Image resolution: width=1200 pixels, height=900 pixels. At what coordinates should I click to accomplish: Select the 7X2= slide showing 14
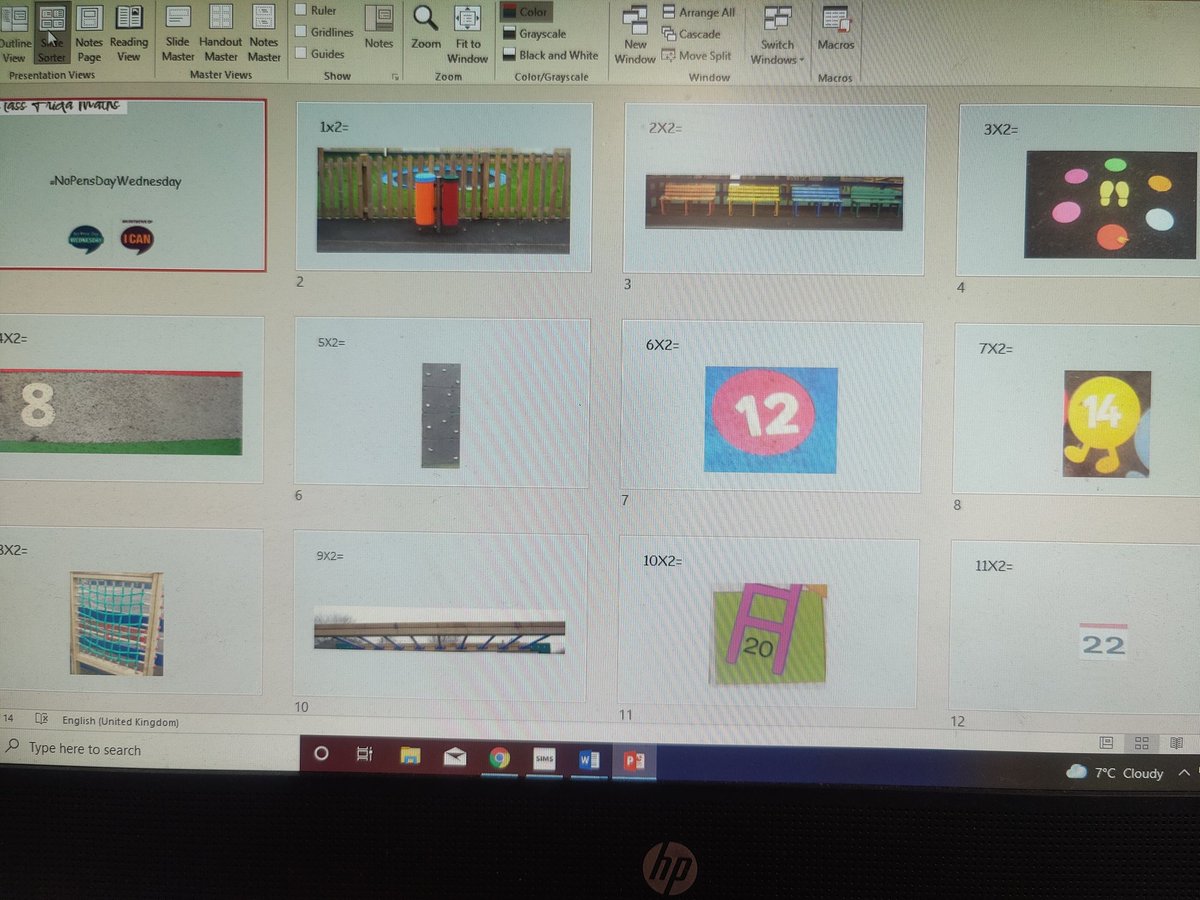click(1076, 410)
